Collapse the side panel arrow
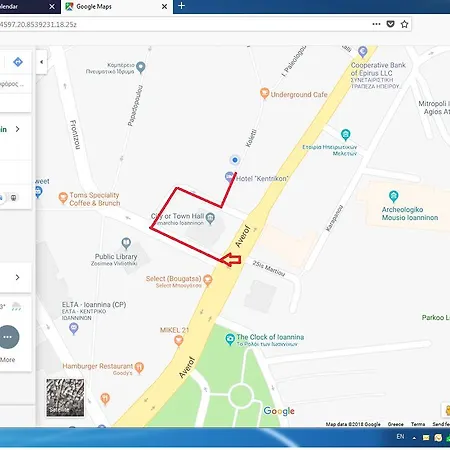 pos(41,62)
